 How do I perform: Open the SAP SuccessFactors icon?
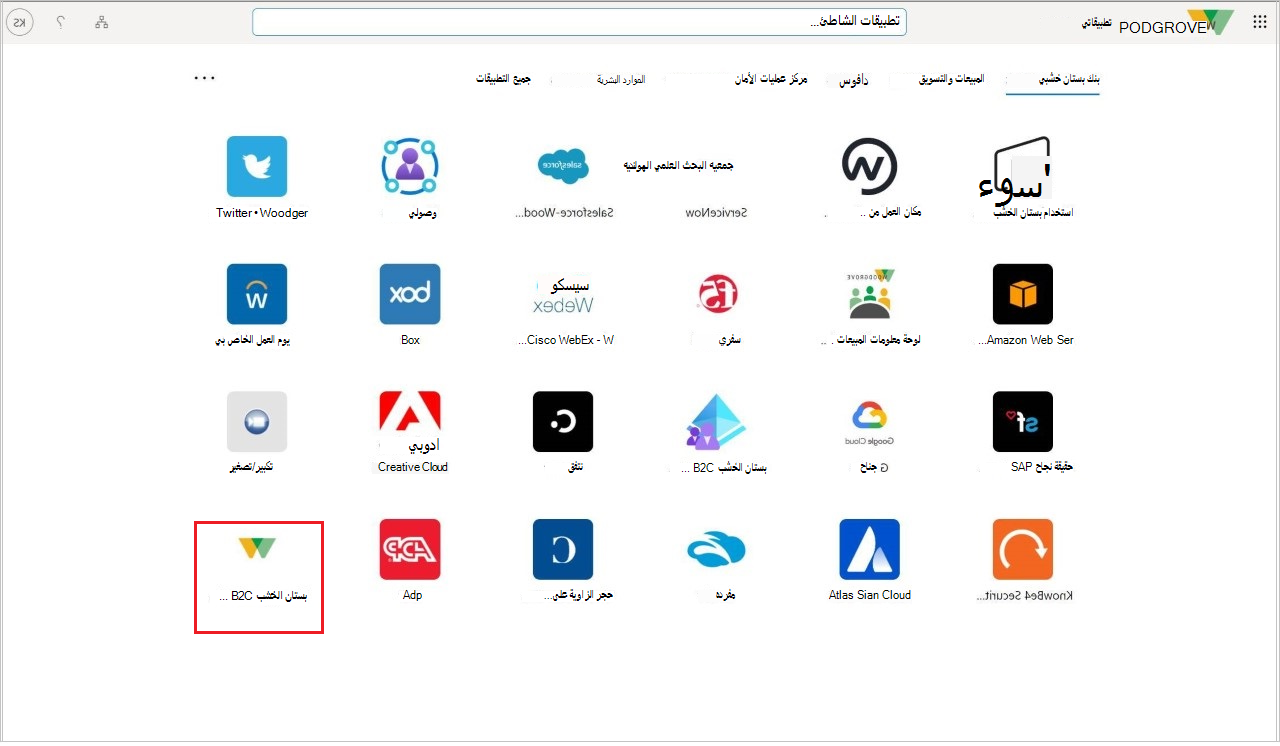click(1023, 421)
